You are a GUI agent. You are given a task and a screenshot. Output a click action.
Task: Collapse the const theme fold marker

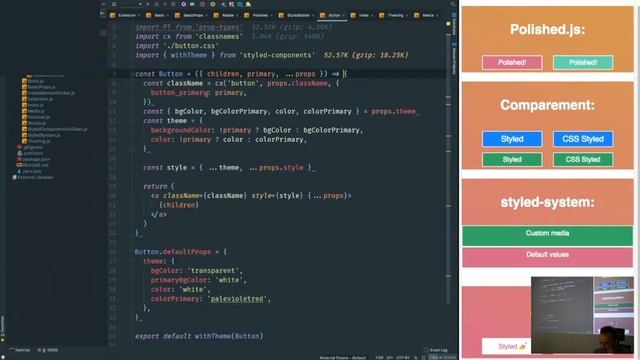click(x=132, y=121)
